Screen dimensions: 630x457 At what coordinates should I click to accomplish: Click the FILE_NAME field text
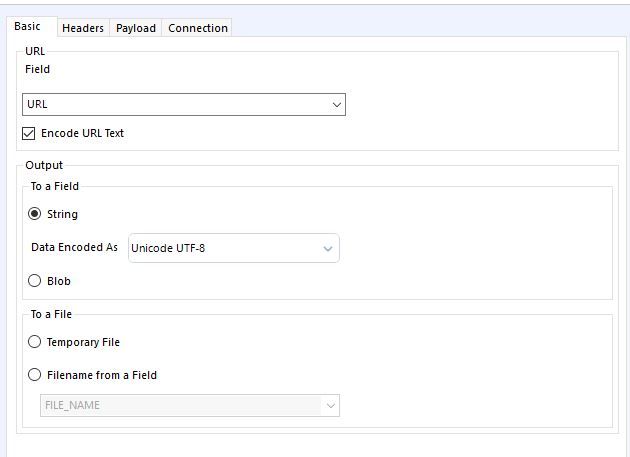pos(73,405)
